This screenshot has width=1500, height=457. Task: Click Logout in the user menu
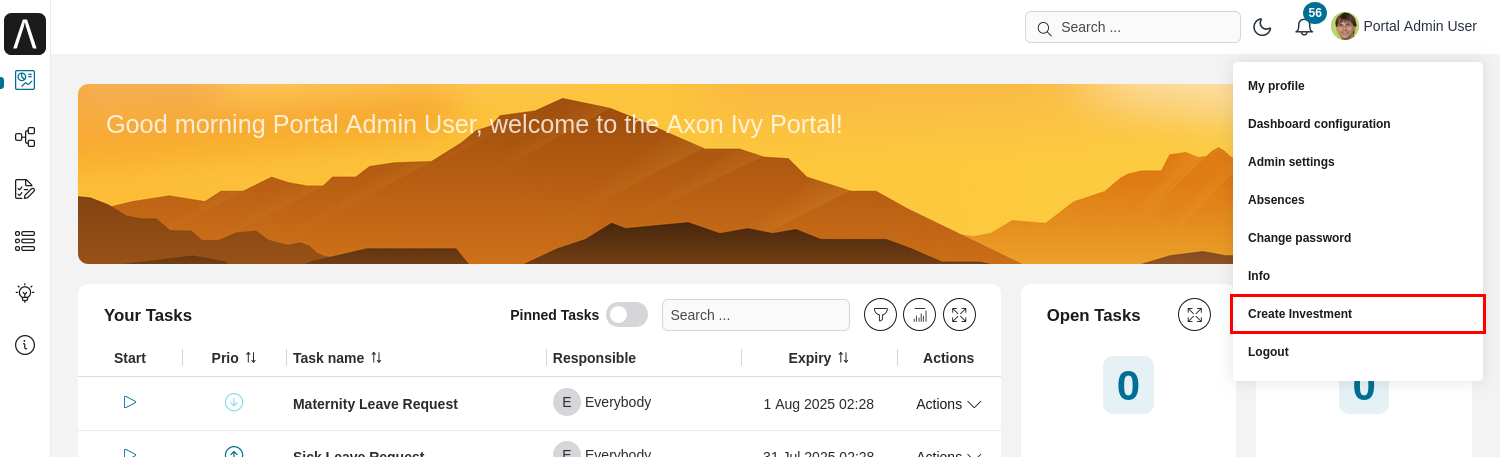point(1268,352)
